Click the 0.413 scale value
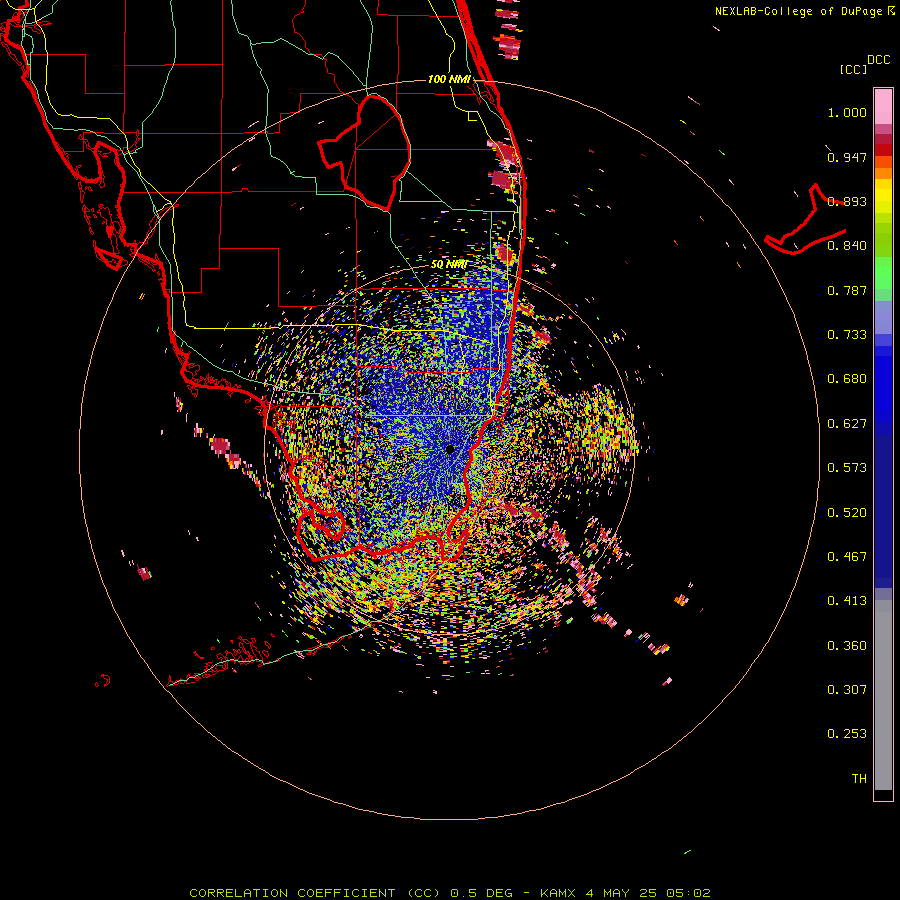This screenshot has width=900, height=900. pyautogui.click(x=847, y=601)
